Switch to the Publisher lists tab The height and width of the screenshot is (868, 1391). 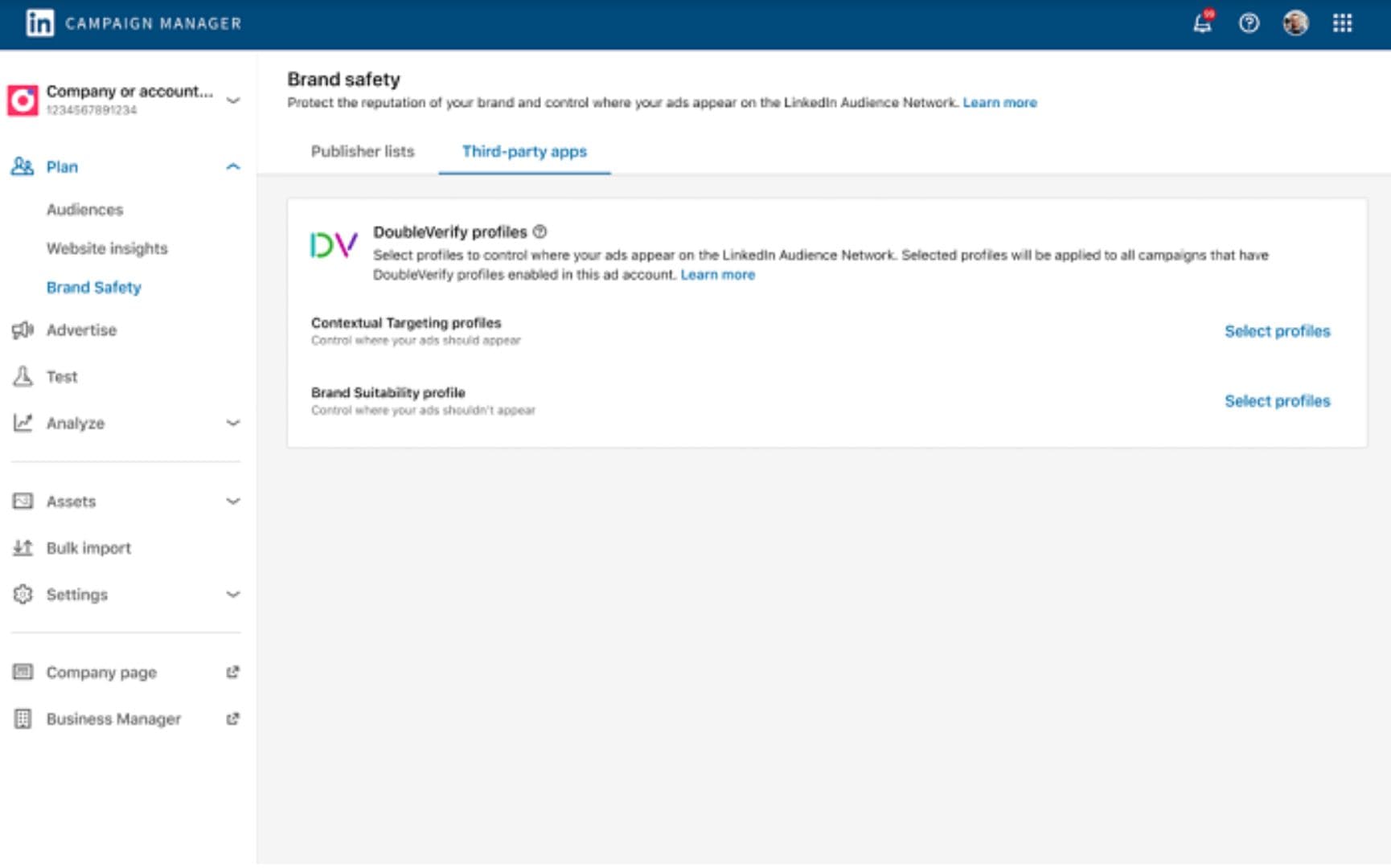pyautogui.click(x=363, y=151)
